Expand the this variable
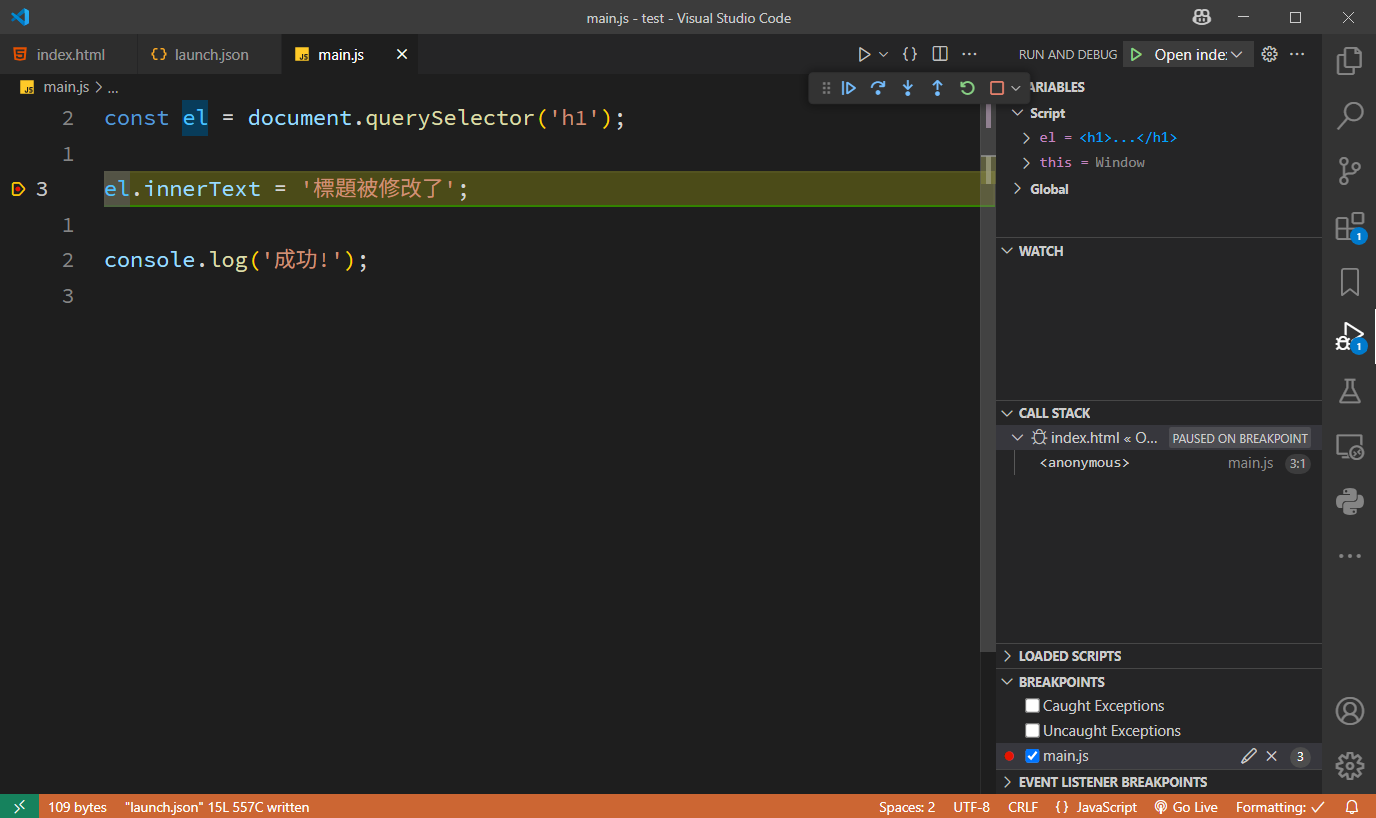 point(1026,162)
